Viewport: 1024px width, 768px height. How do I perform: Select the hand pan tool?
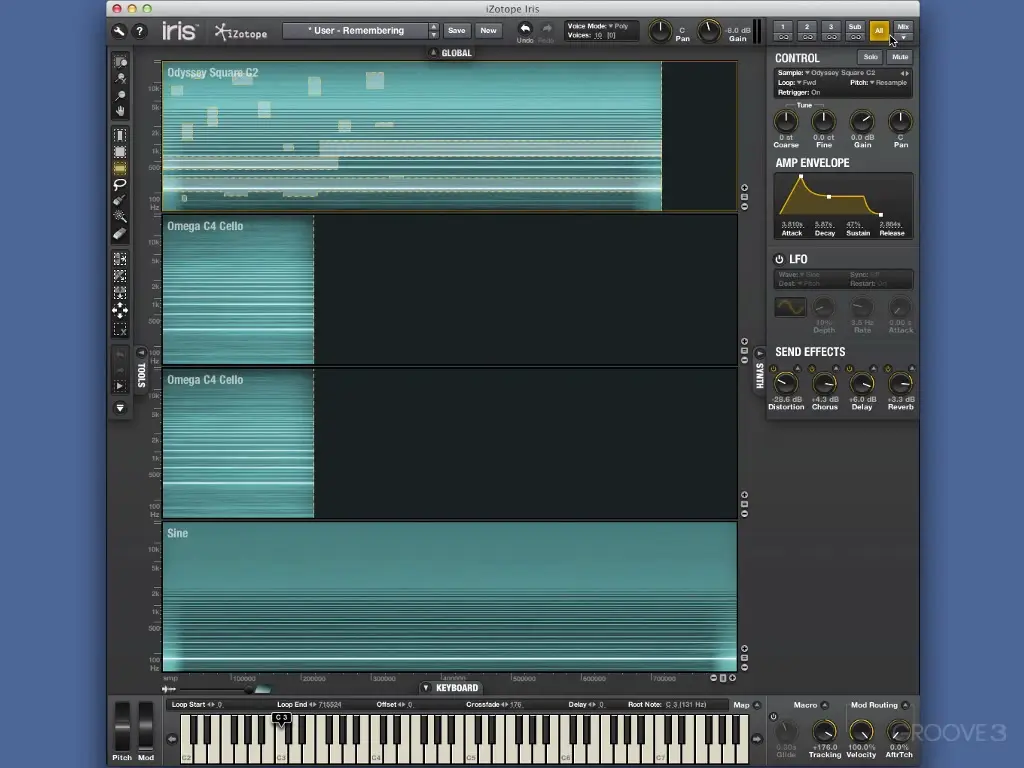tap(120, 111)
